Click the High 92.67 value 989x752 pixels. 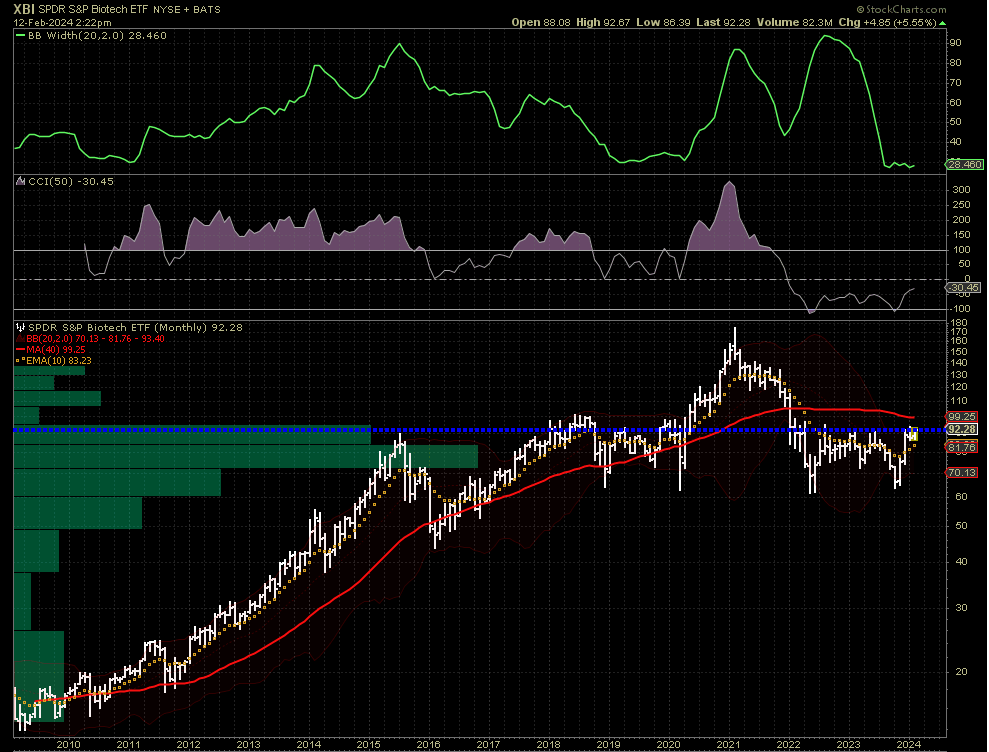[603, 22]
